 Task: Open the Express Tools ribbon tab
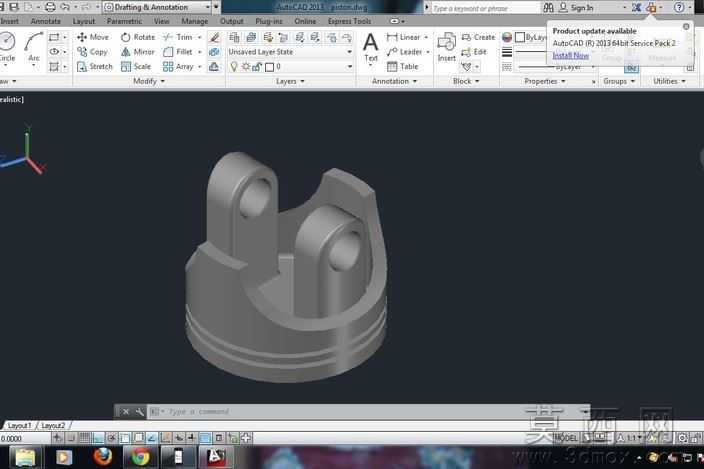[x=350, y=21]
